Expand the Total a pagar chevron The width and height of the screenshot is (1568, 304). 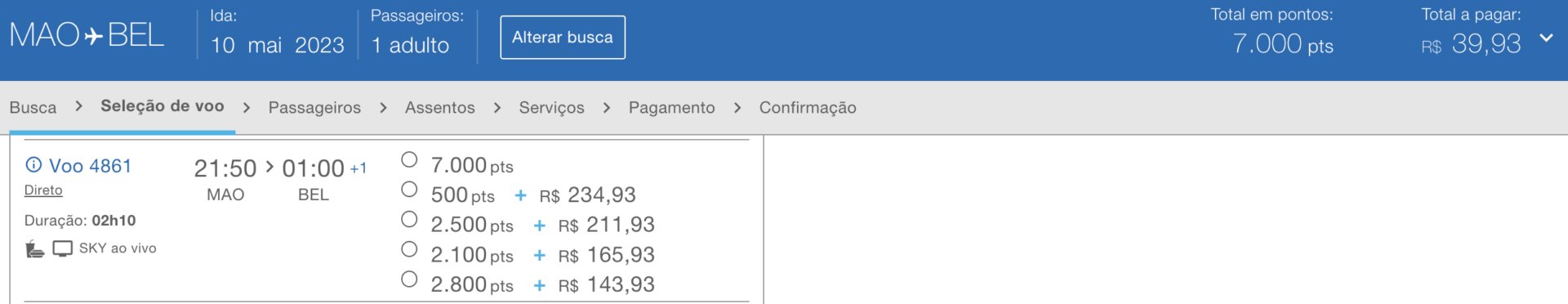point(1546,38)
